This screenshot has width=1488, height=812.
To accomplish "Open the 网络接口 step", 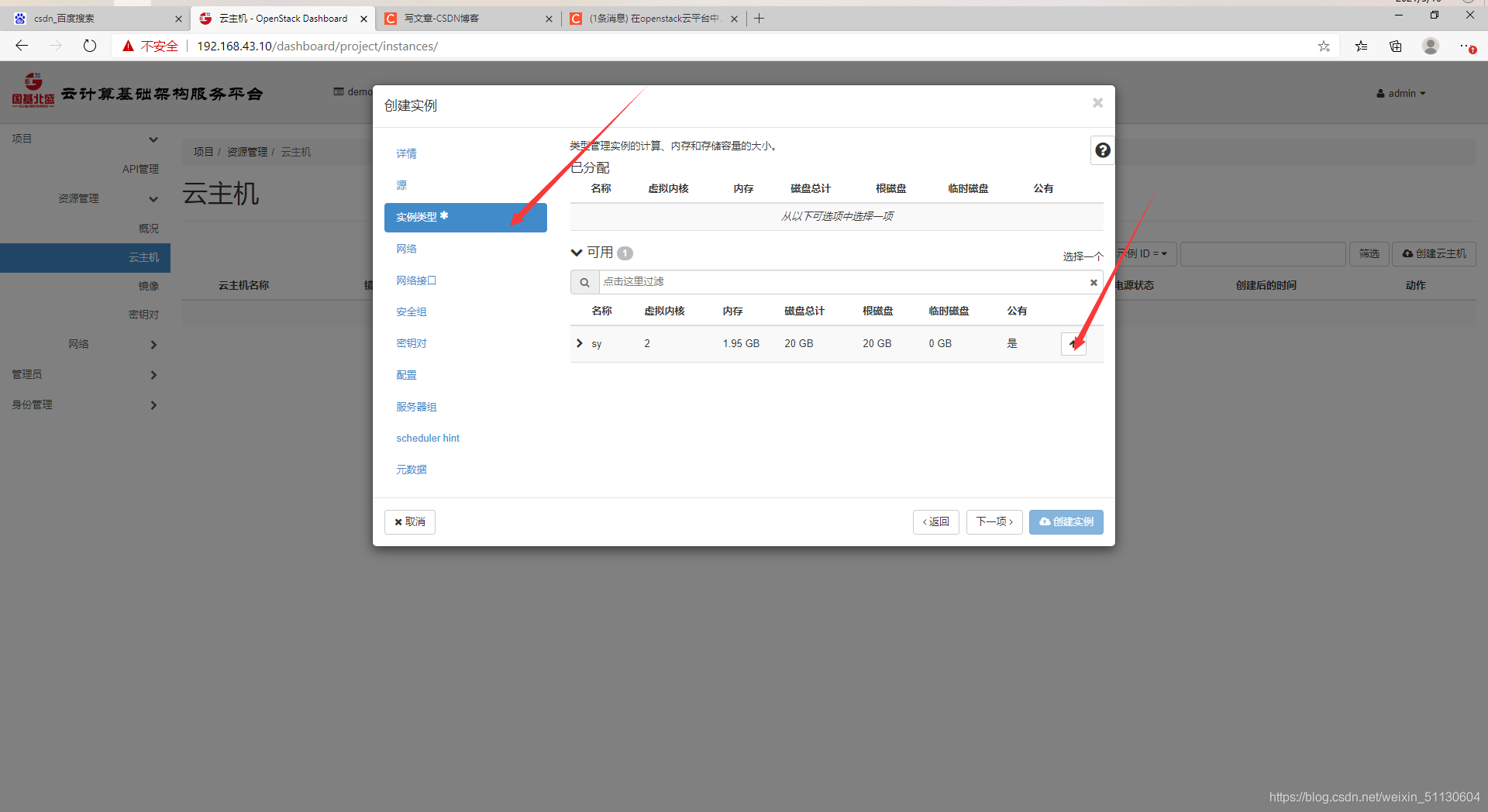I will 416,280.
